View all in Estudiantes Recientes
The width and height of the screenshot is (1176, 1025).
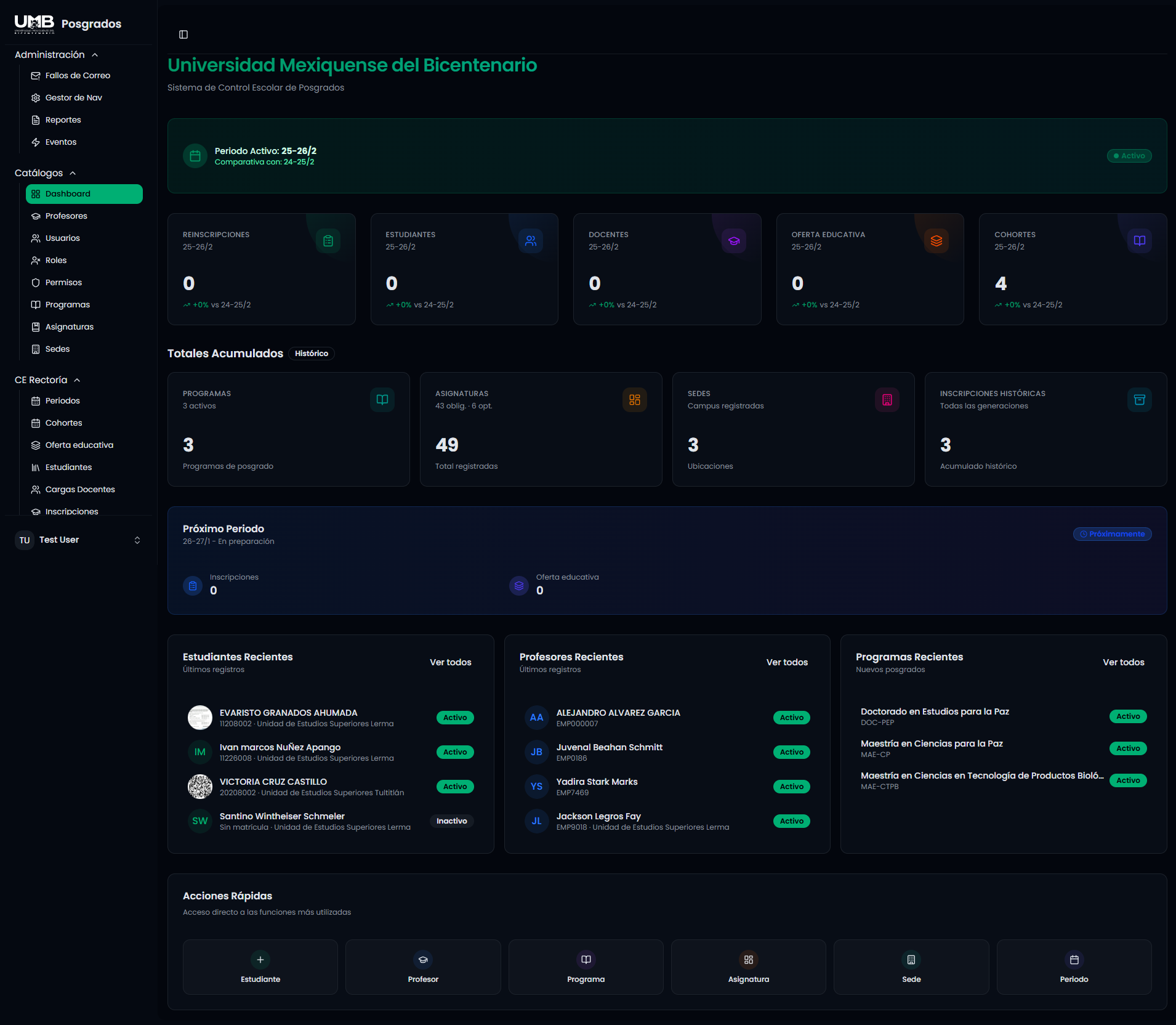[x=451, y=662]
